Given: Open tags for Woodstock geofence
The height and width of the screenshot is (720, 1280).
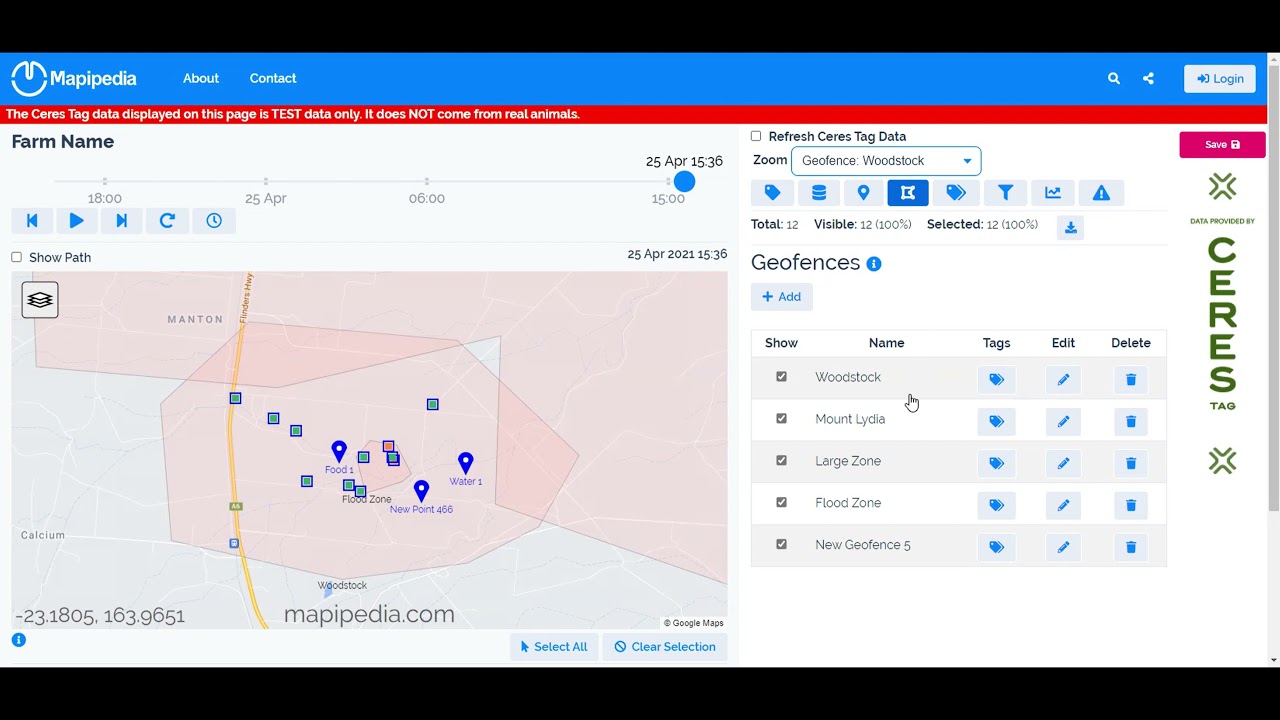Looking at the screenshot, I should coord(996,379).
